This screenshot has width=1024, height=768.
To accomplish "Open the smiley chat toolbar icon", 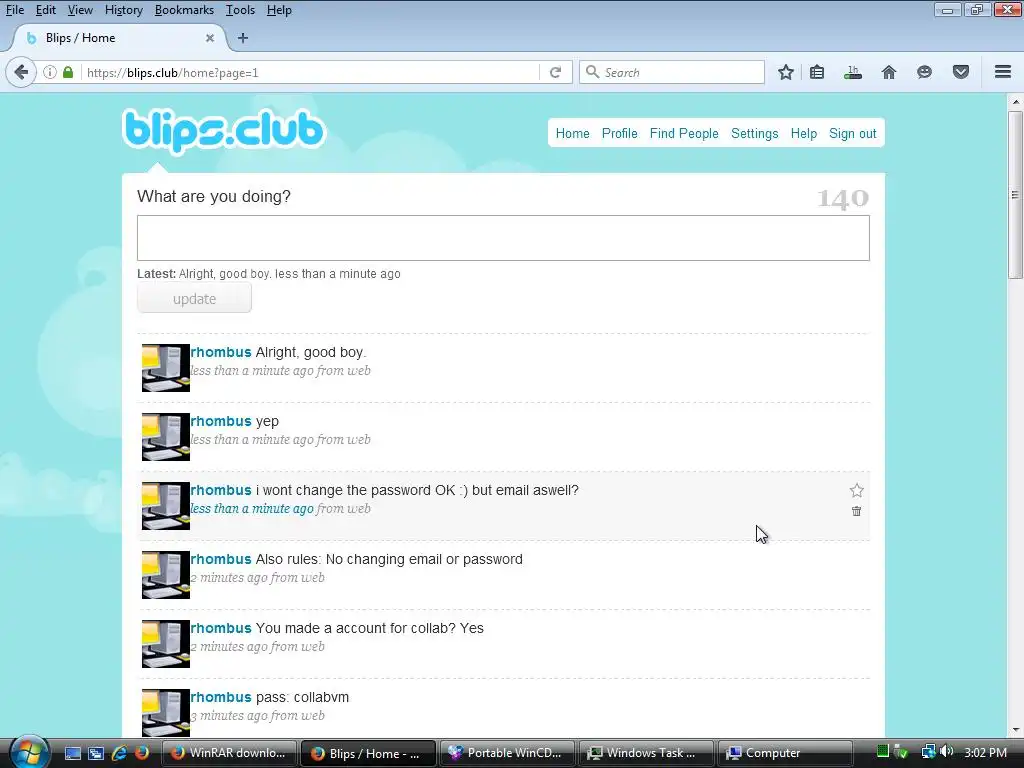I will coord(924,72).
